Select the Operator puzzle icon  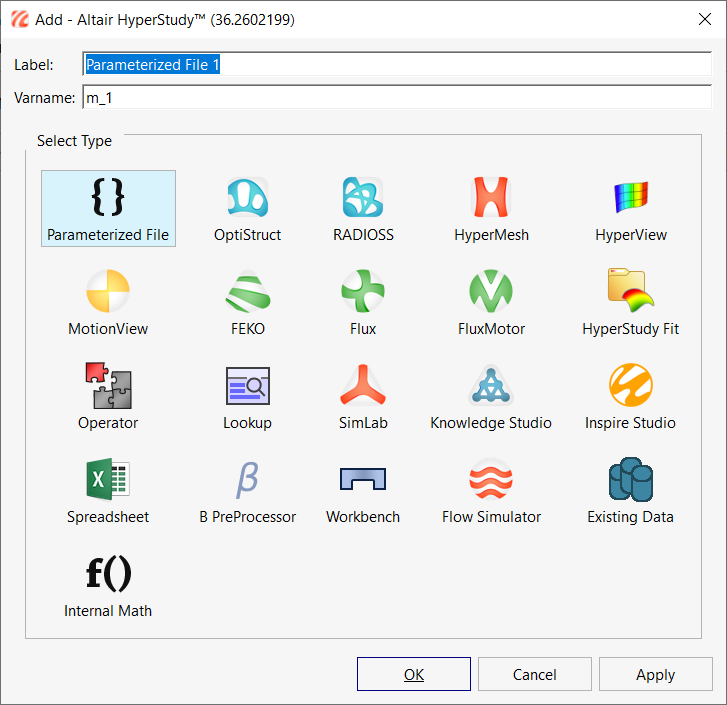pyautogui.click(x=108, y=386)
